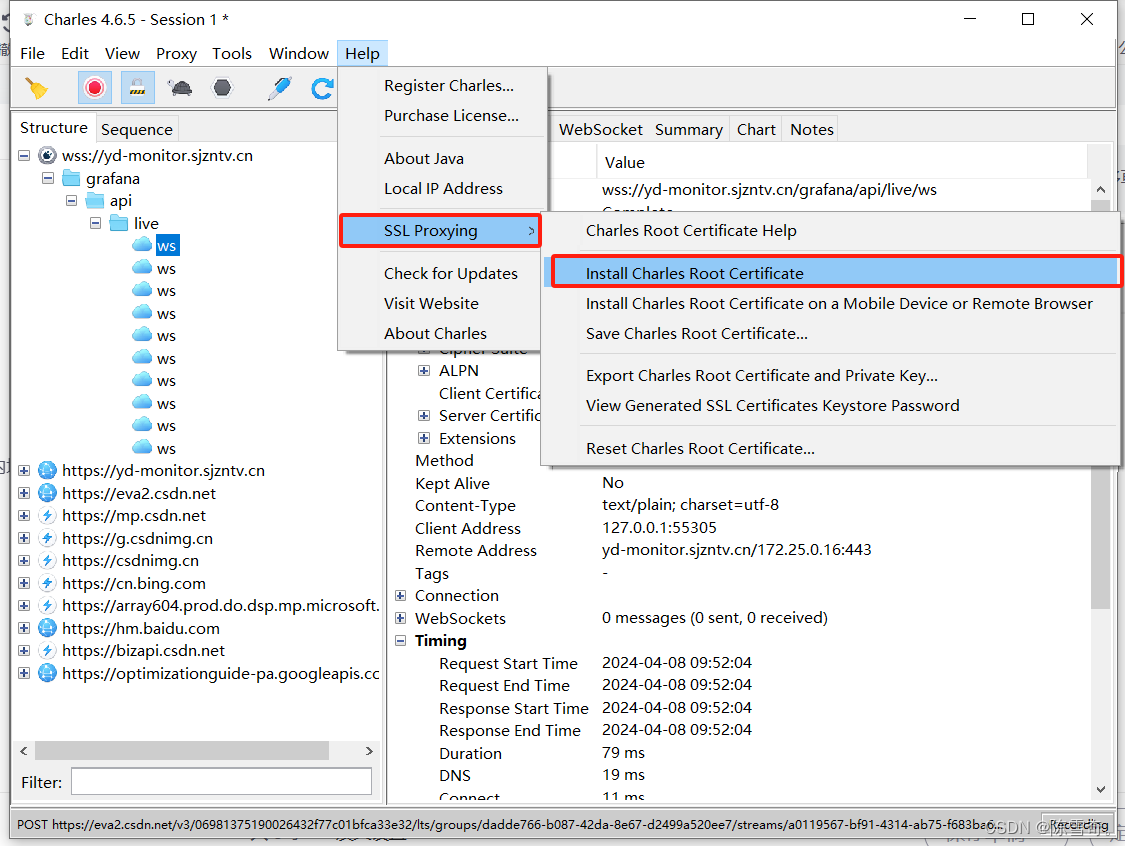Click the wss://yd-monitor.sjzntv.cn host icon
Screen dimensions: 1125x846
[x=47, y=156]
